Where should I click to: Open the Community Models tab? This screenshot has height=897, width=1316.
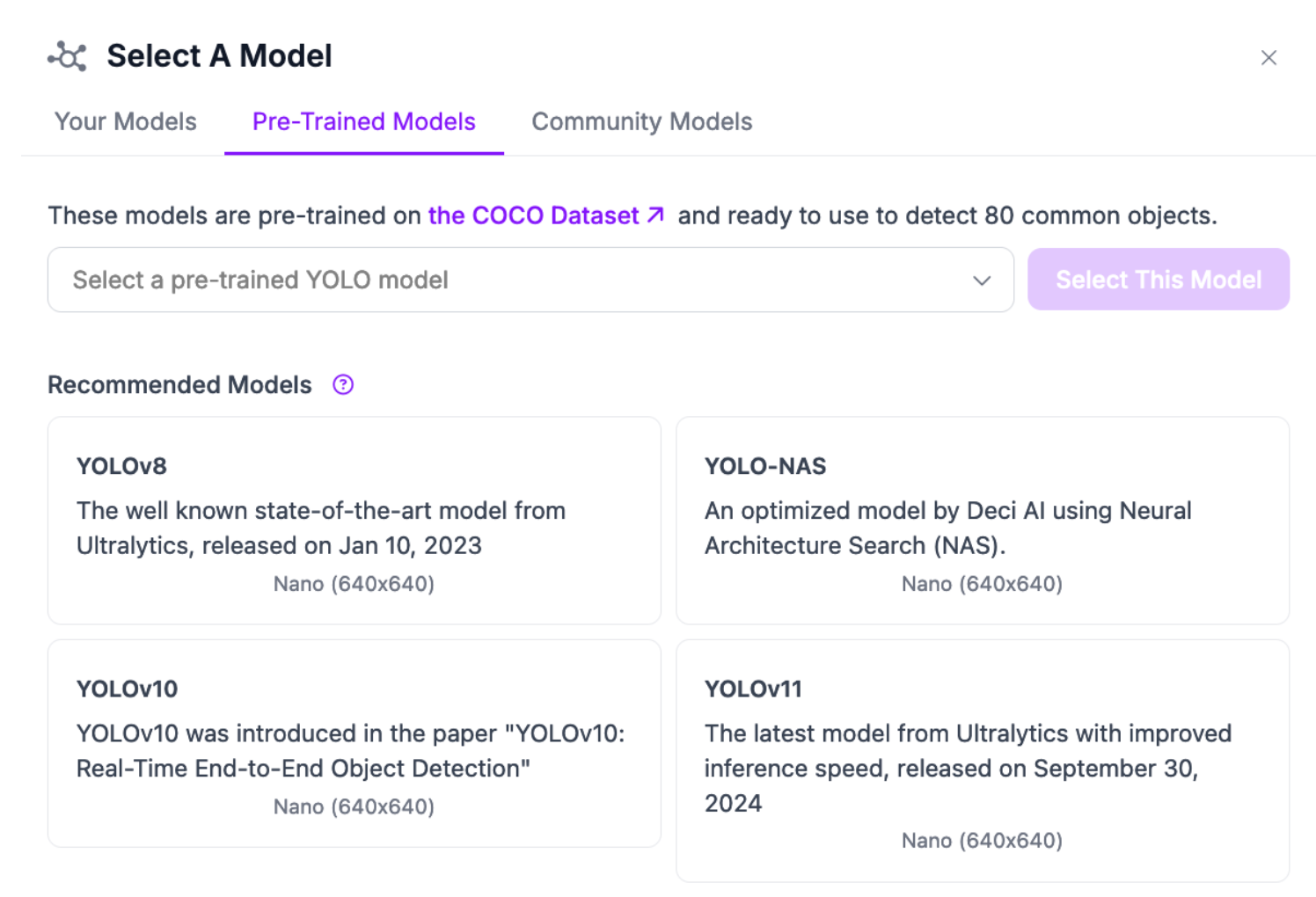pos(641,121)
